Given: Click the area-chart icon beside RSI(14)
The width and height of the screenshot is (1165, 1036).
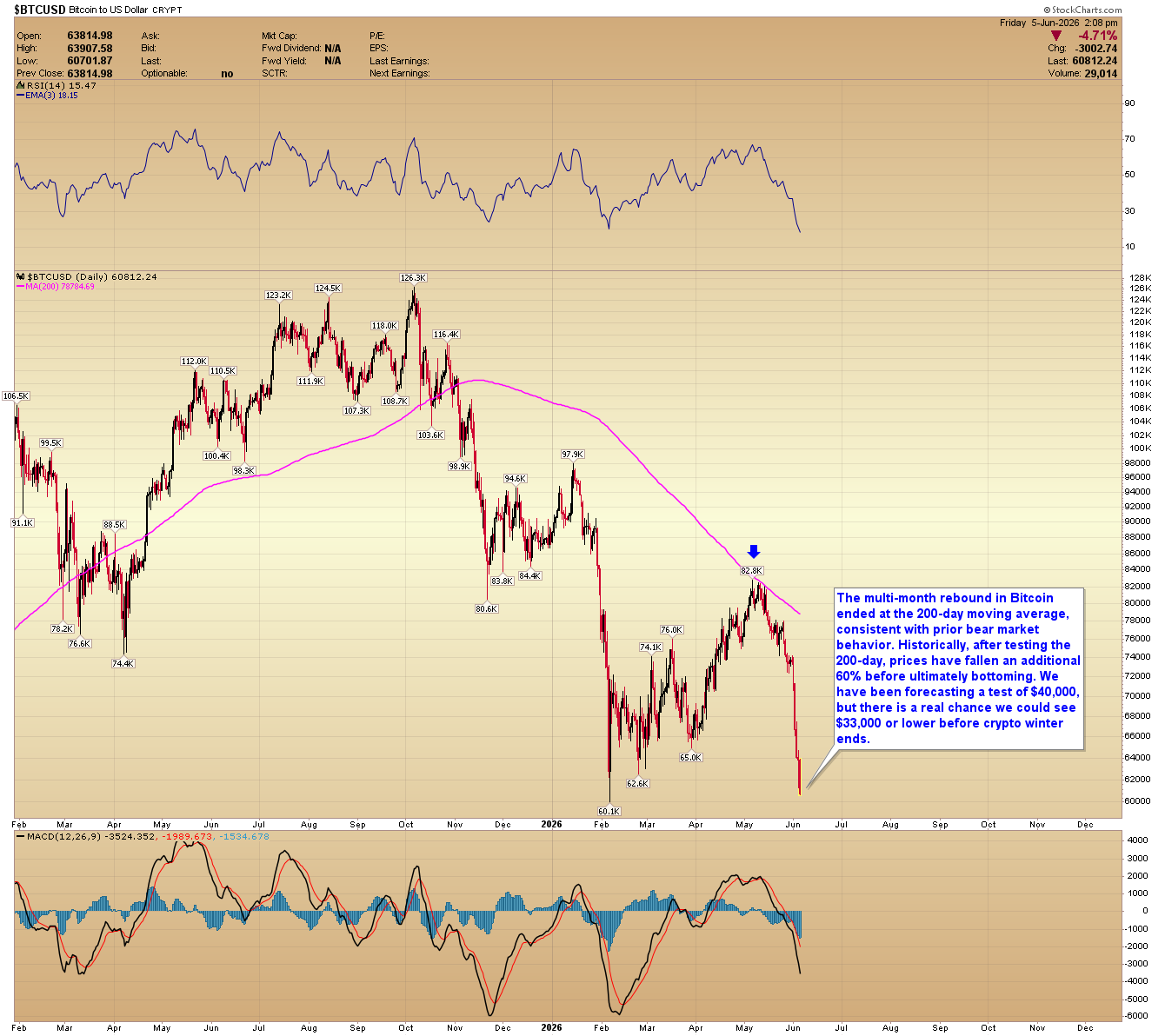Looking at the screenshot, I should tap(19, 85).
